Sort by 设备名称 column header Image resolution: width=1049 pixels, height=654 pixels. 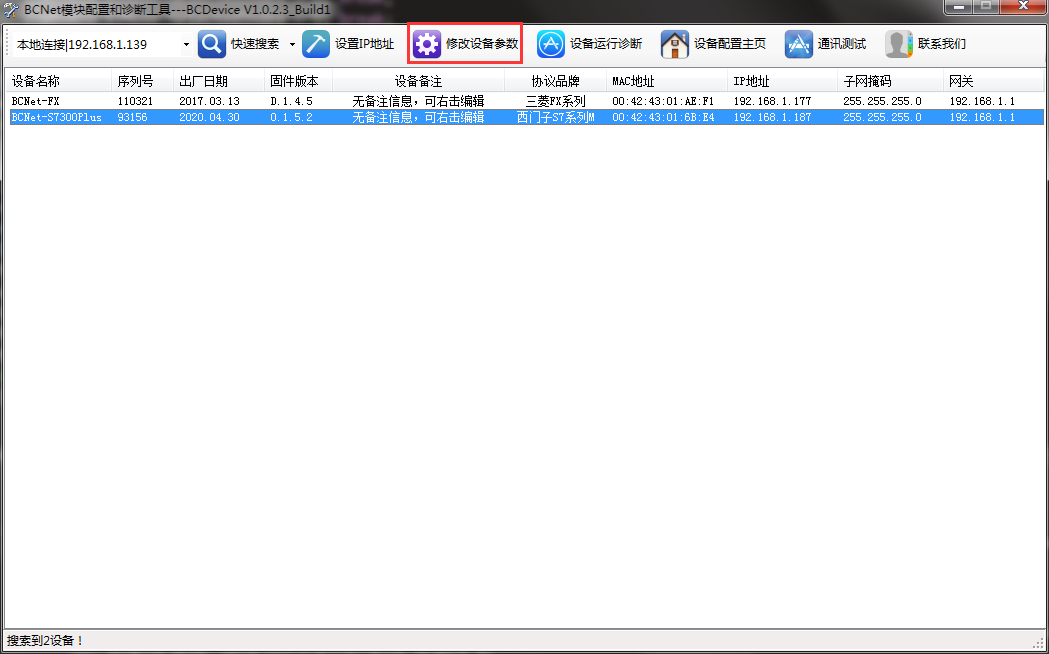(36, 81)
